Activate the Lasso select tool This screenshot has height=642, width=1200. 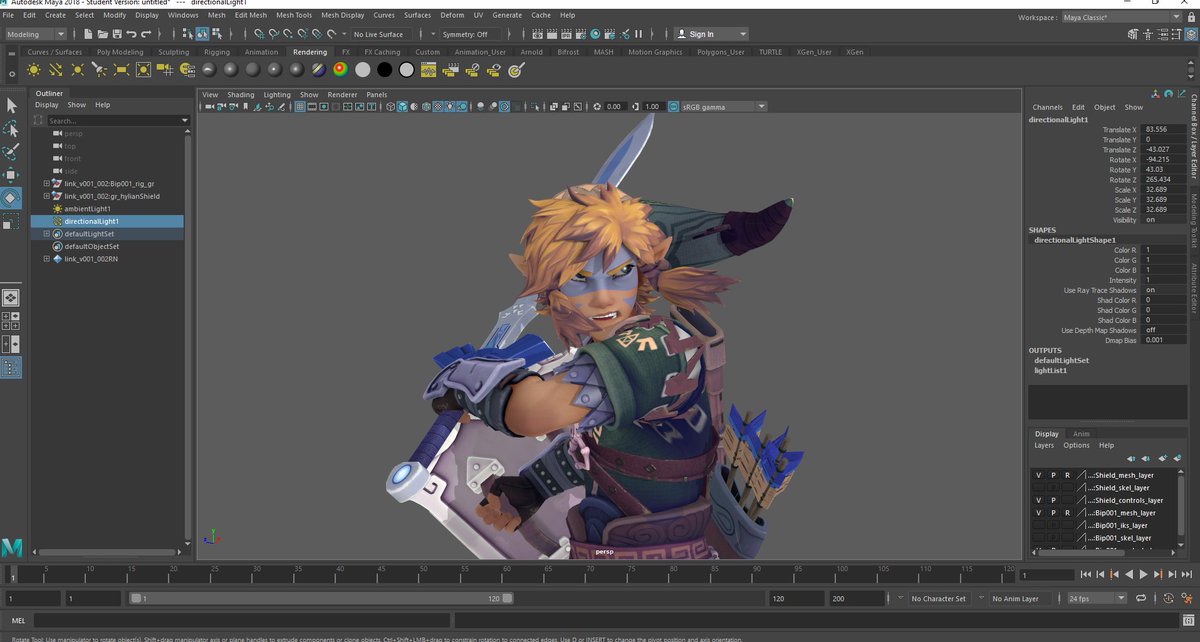(x=11, y=129)
